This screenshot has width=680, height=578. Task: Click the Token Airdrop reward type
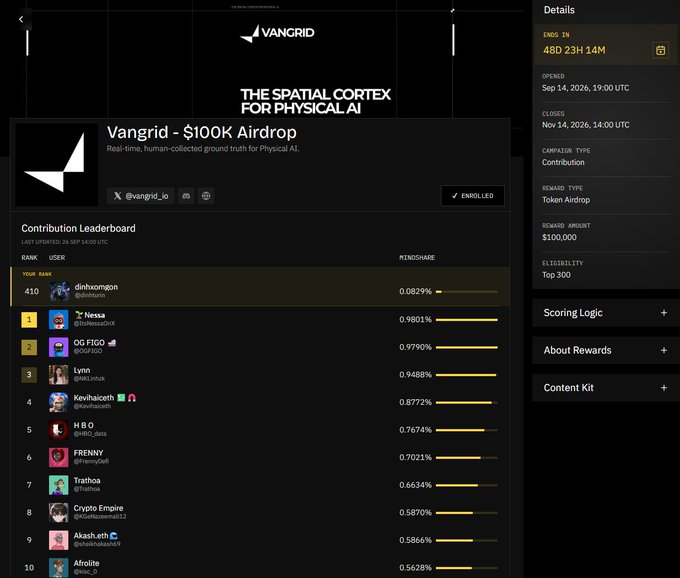tap(566, 200)
